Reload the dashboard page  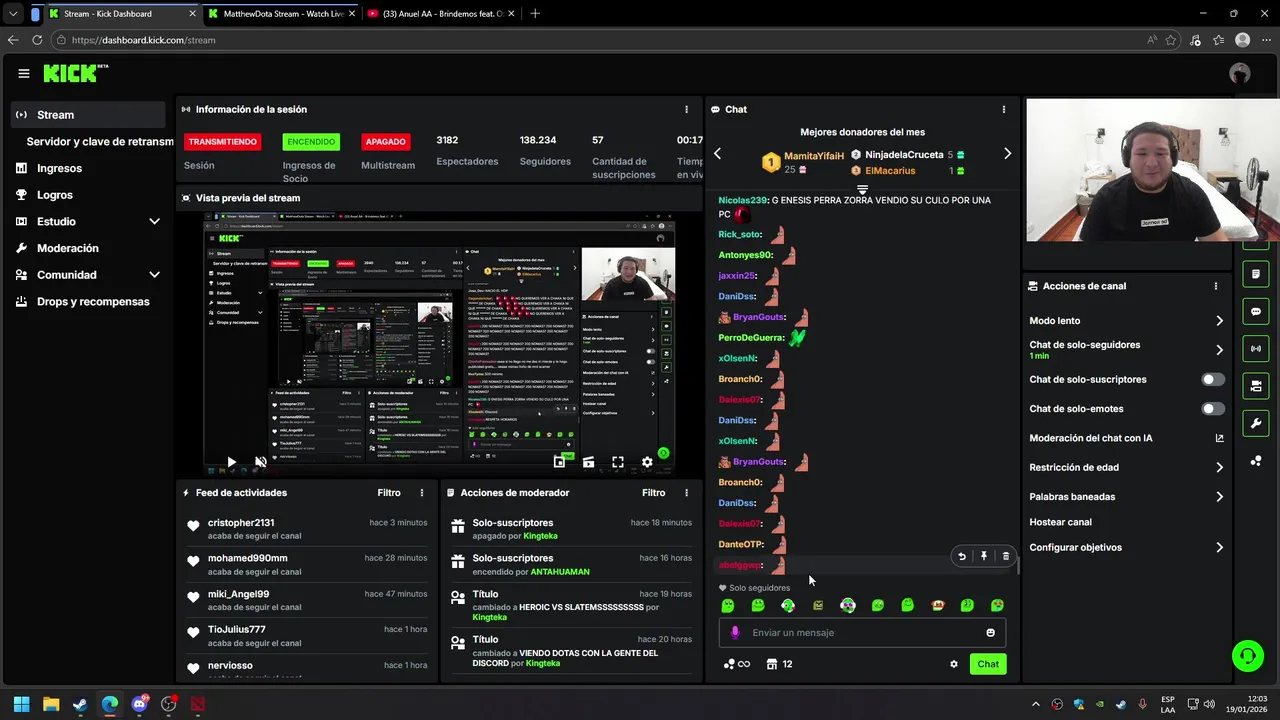[37, 40]
